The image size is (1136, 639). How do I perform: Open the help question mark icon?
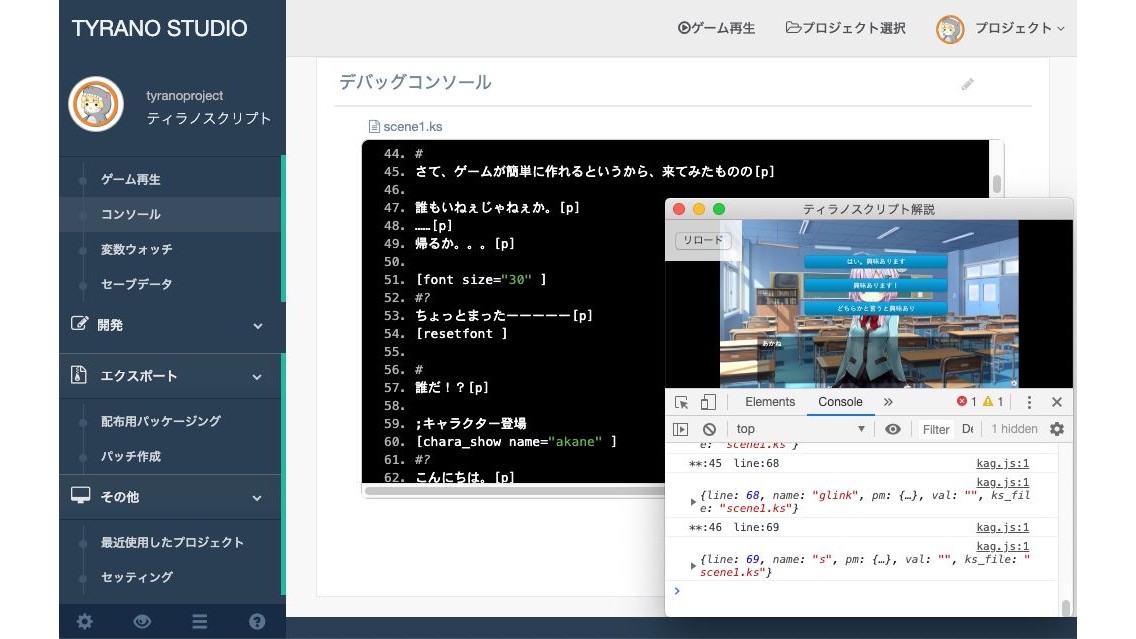coord(257,621)
